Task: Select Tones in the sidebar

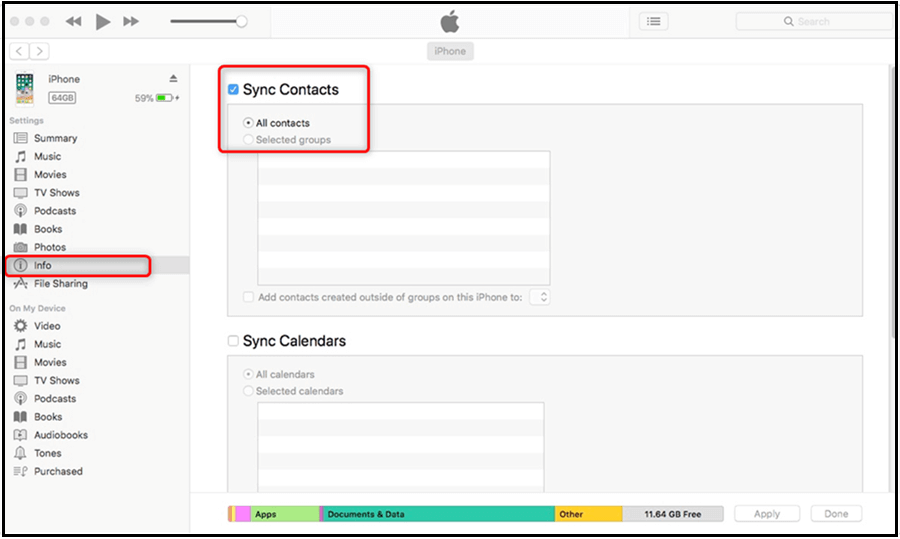Action: pyautogui.click(x=47, y=453)
